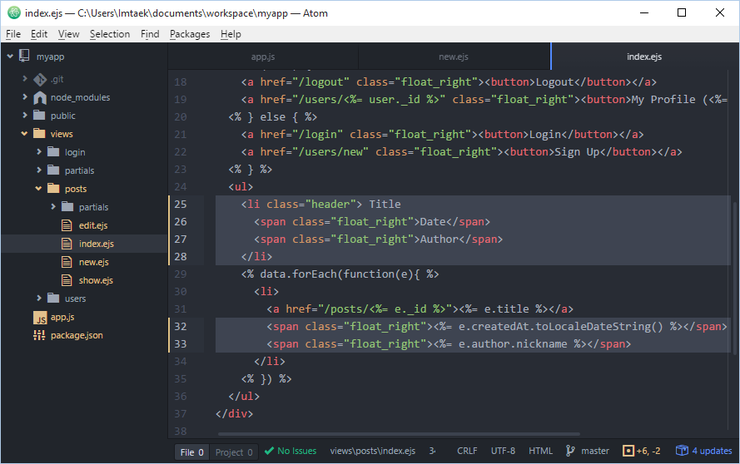This screenshot has height=464, width=740.
Task: Click the package updates box icon
Action: coord(682,451)
